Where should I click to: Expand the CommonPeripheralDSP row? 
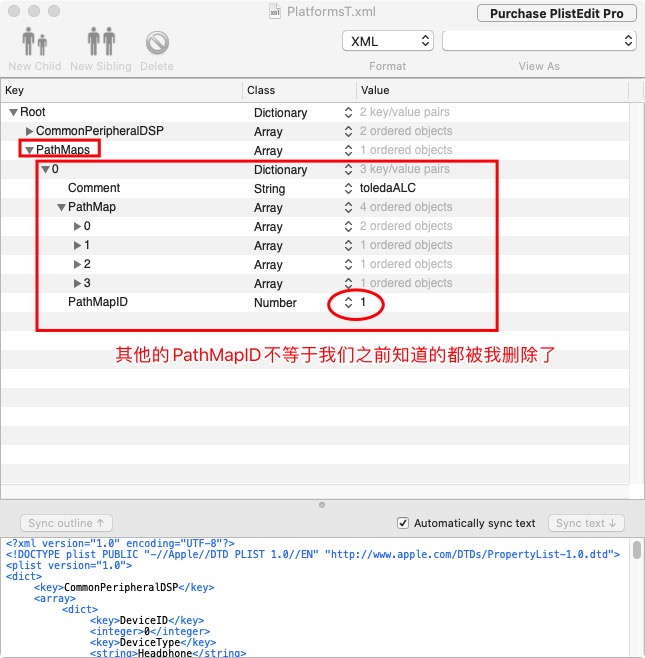coord(29,131)
